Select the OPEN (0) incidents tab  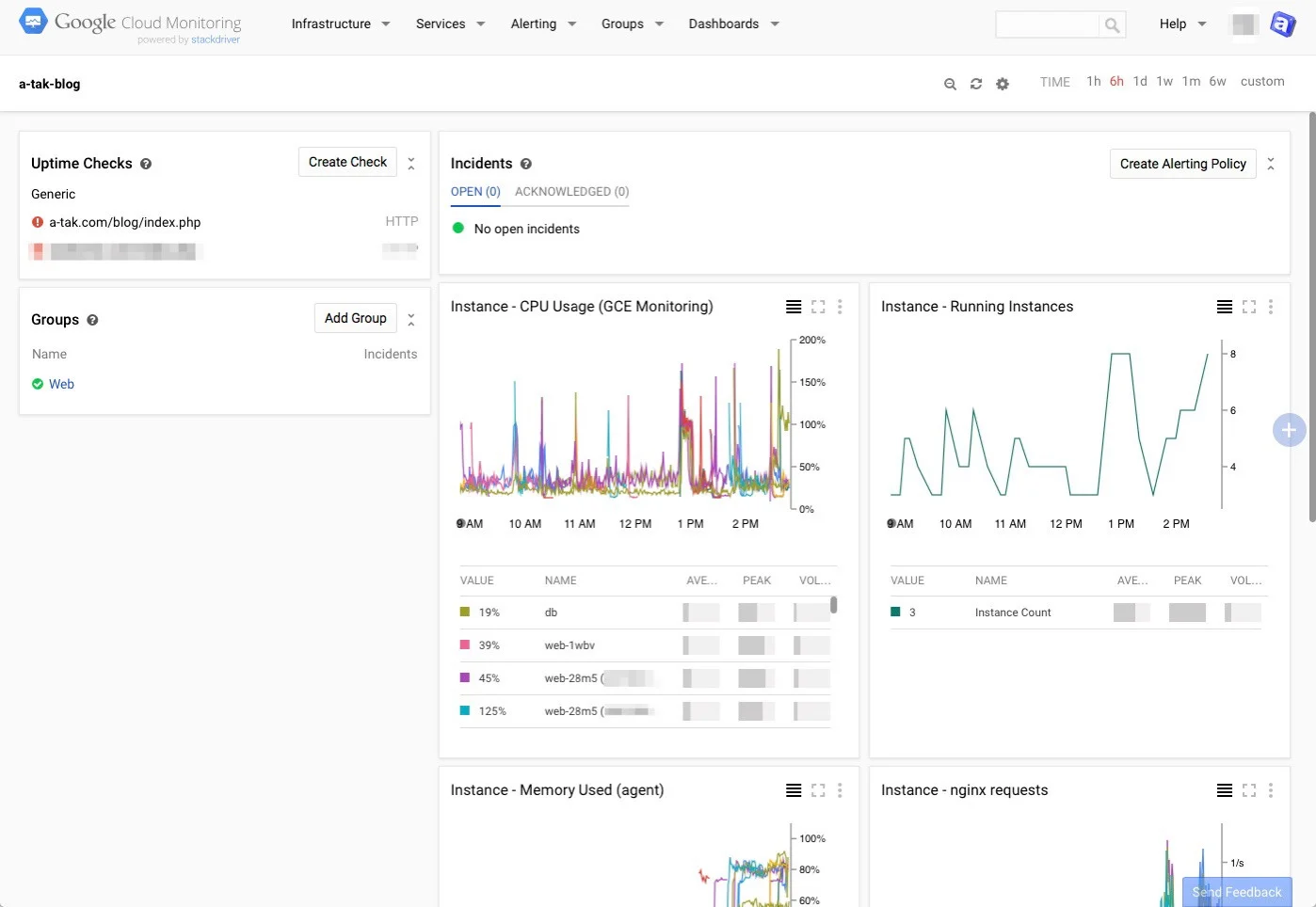coord(475,192)
